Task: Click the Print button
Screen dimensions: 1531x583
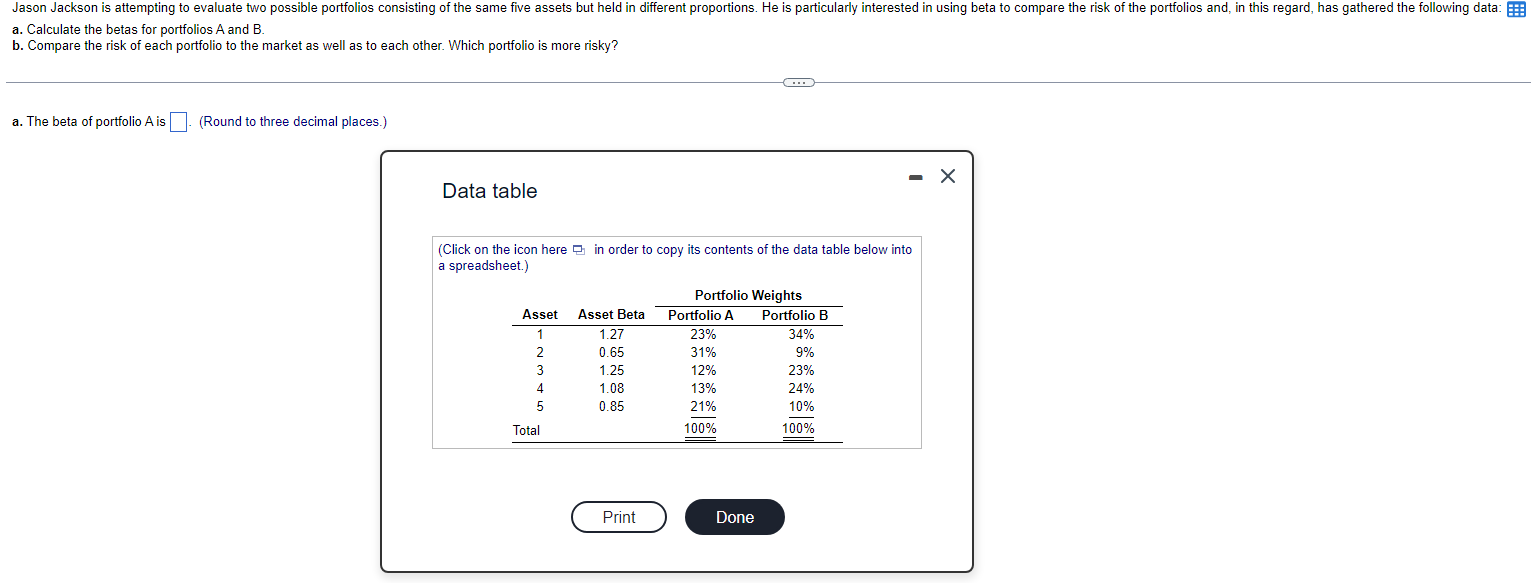Action: point(618,517)
